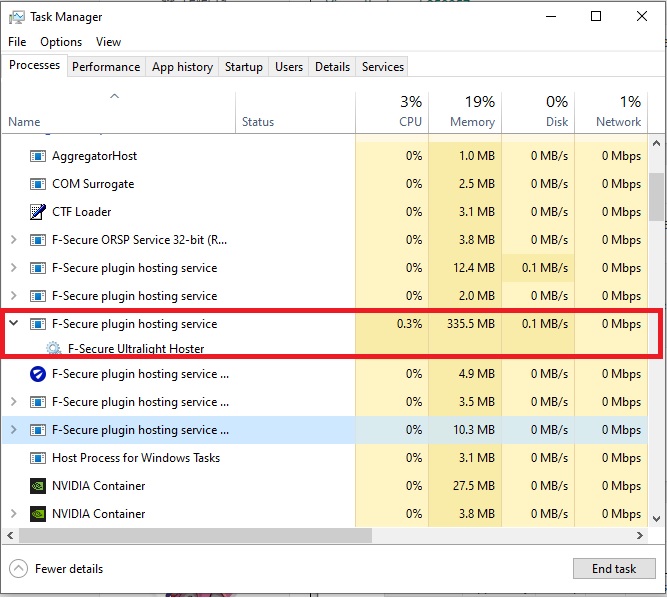The height and width of the screenshot is (598, 667).
Task: Click the NVIDIA icon of the 3.8 MB container
Action: (x=38, y=514)
